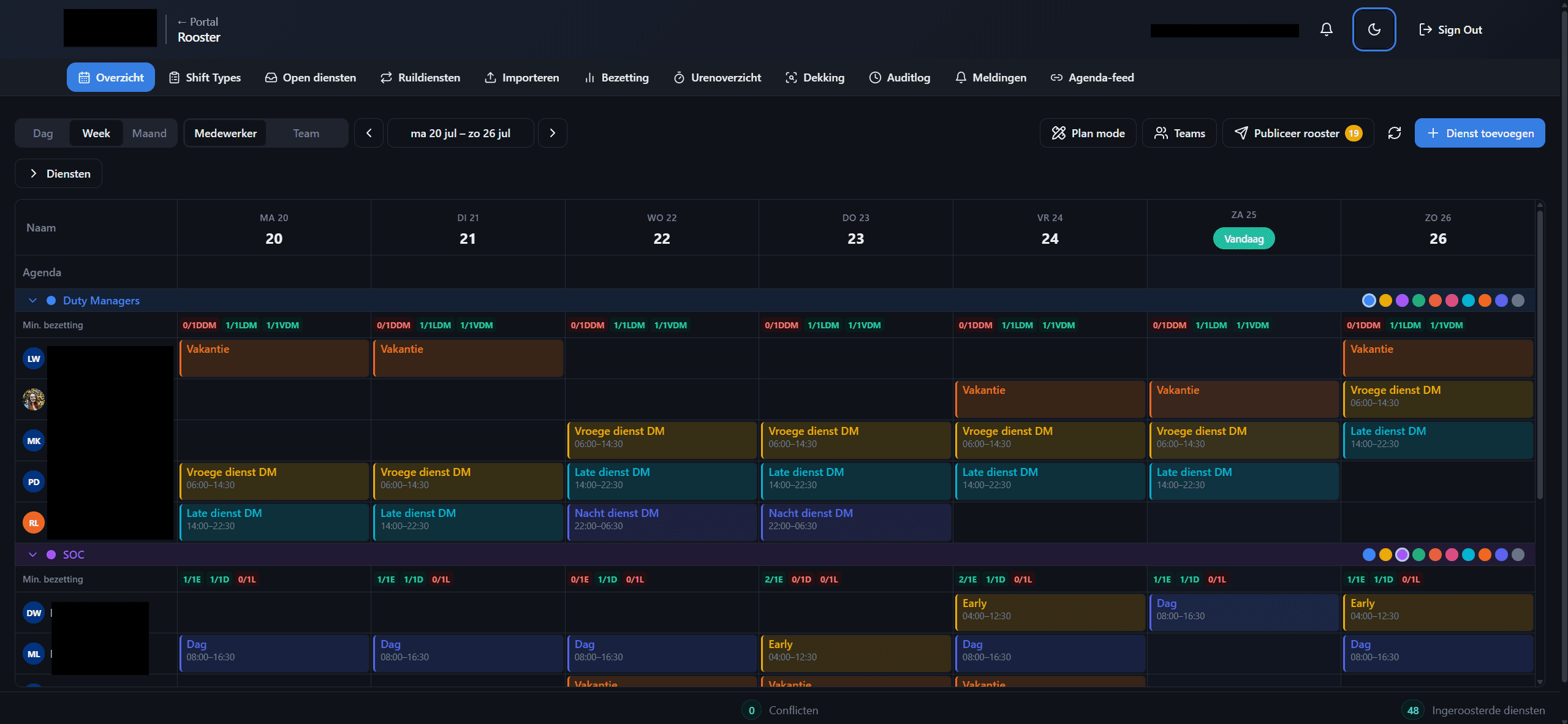Click Publiceer rooster
The image size is (1568, 724).
[x=1298, y=133]
